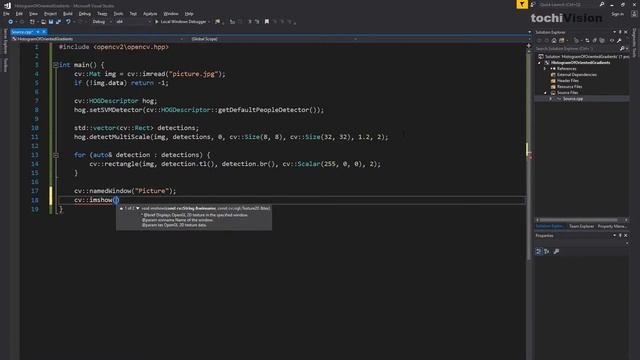
Task: Click the Open File toolbar icon
Action: pos(43,22)
